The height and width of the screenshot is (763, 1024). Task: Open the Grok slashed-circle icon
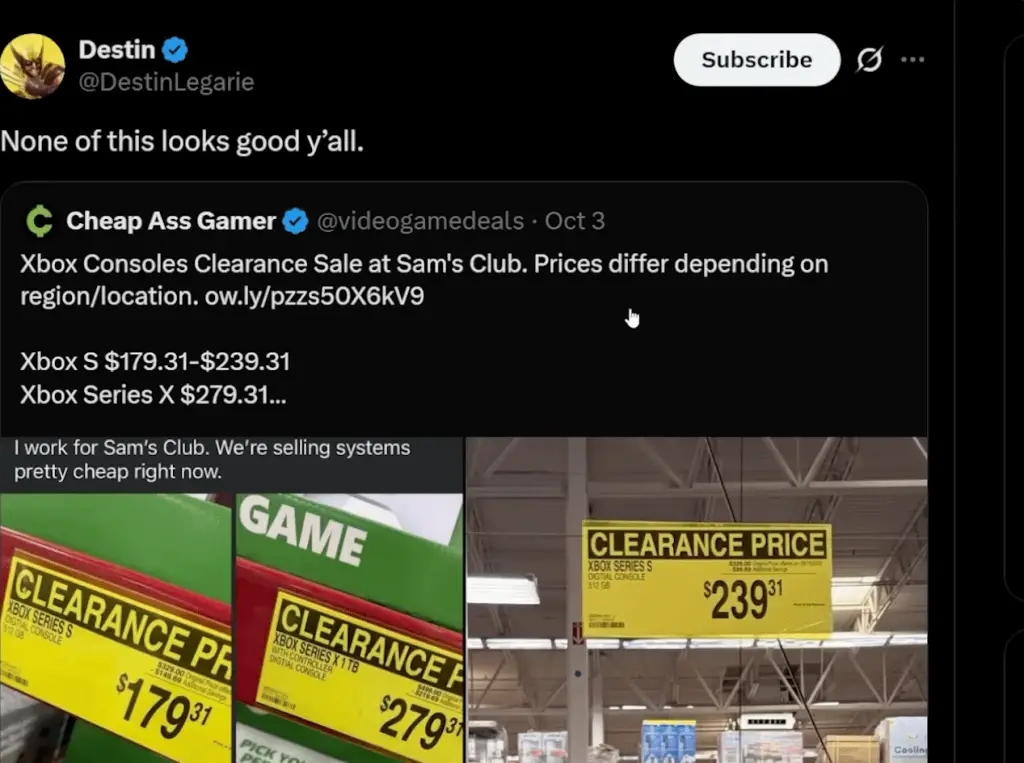tap(869, 59)
